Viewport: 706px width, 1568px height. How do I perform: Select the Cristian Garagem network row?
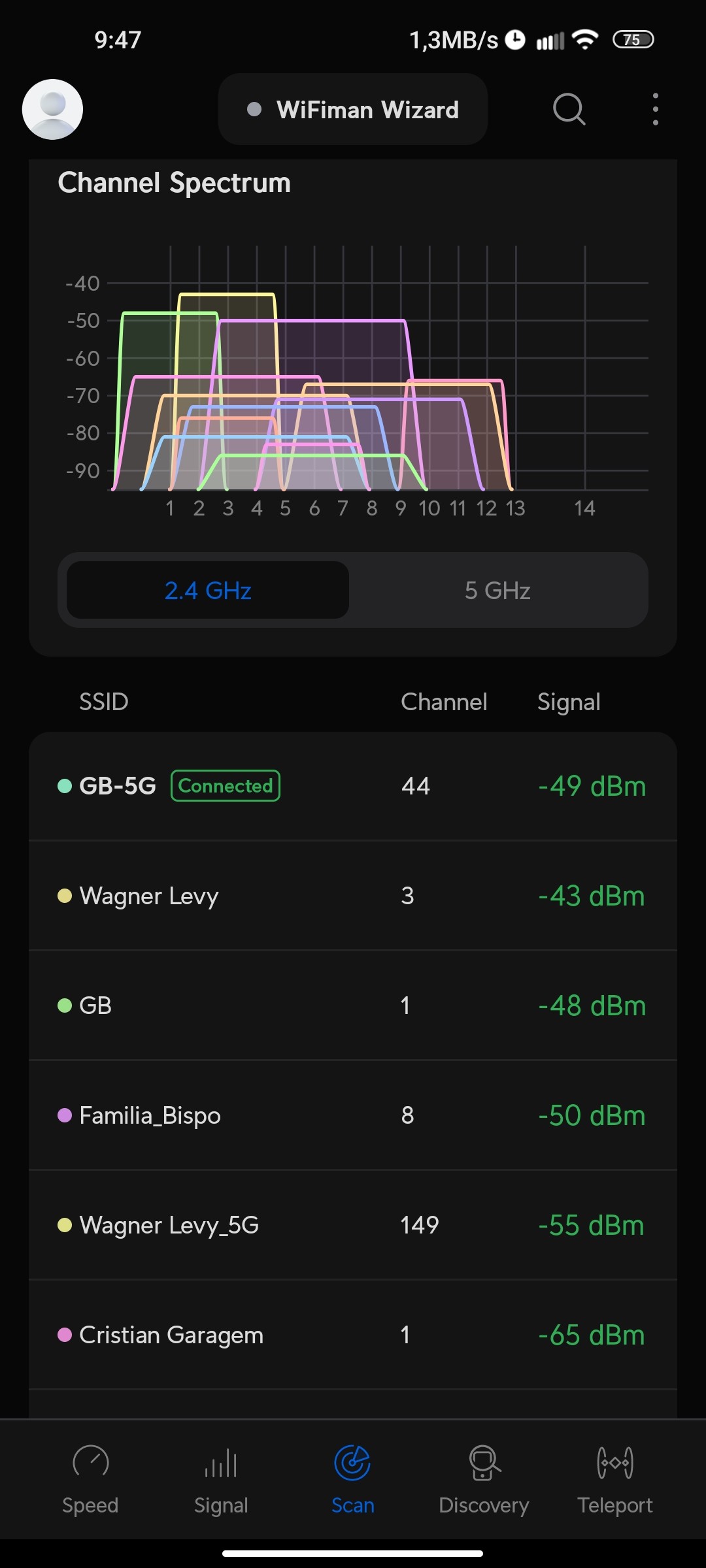point(353,1335)
